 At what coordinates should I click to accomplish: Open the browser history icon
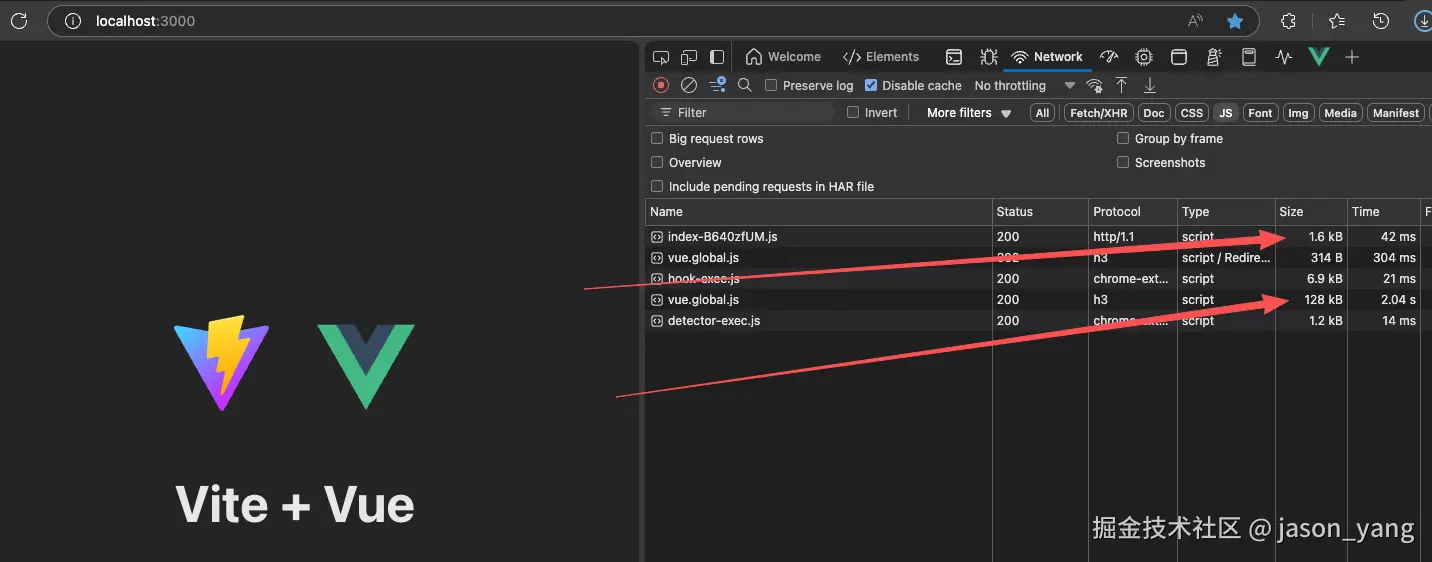(x=1381, y=21)
